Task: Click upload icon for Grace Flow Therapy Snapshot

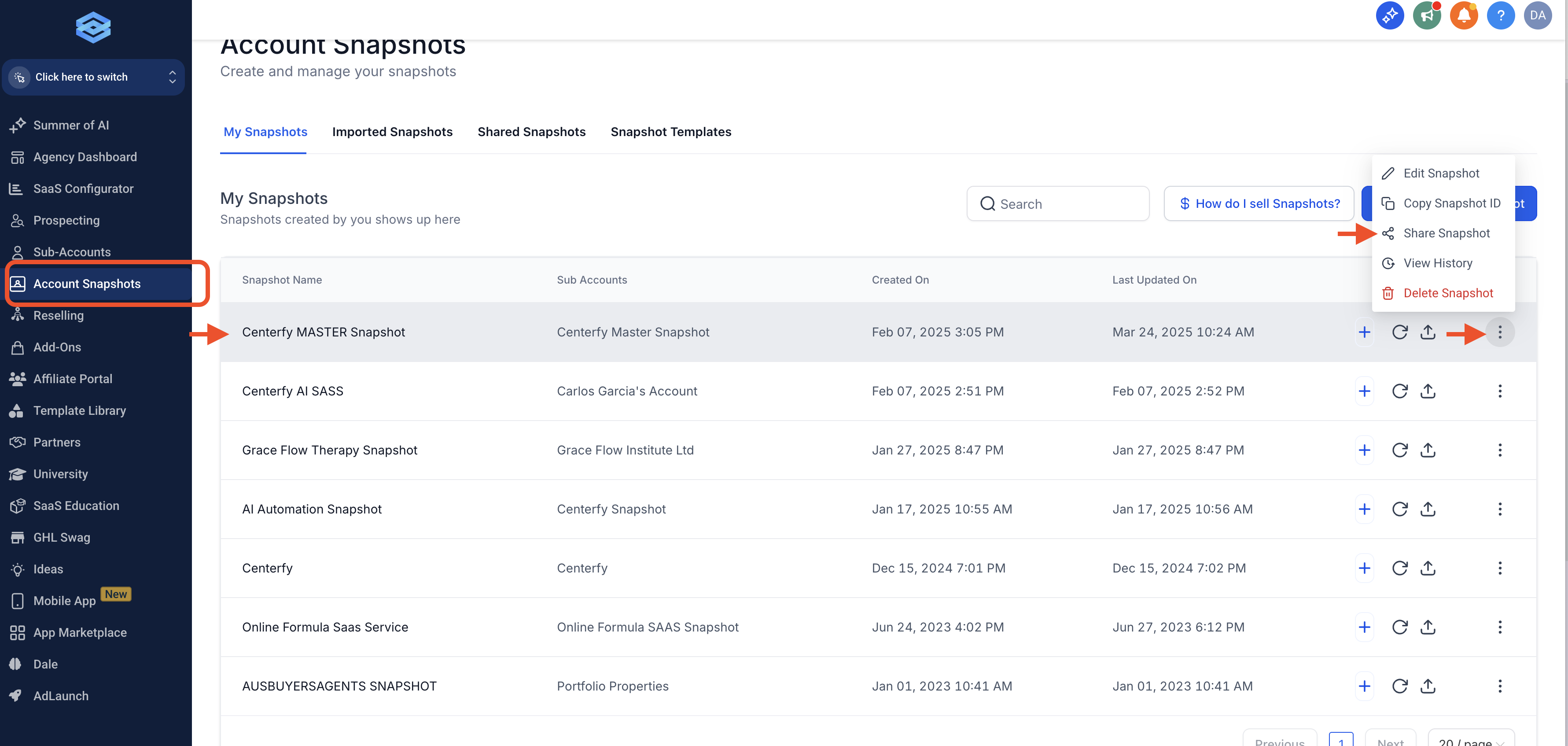Action: coord(1428,450)
